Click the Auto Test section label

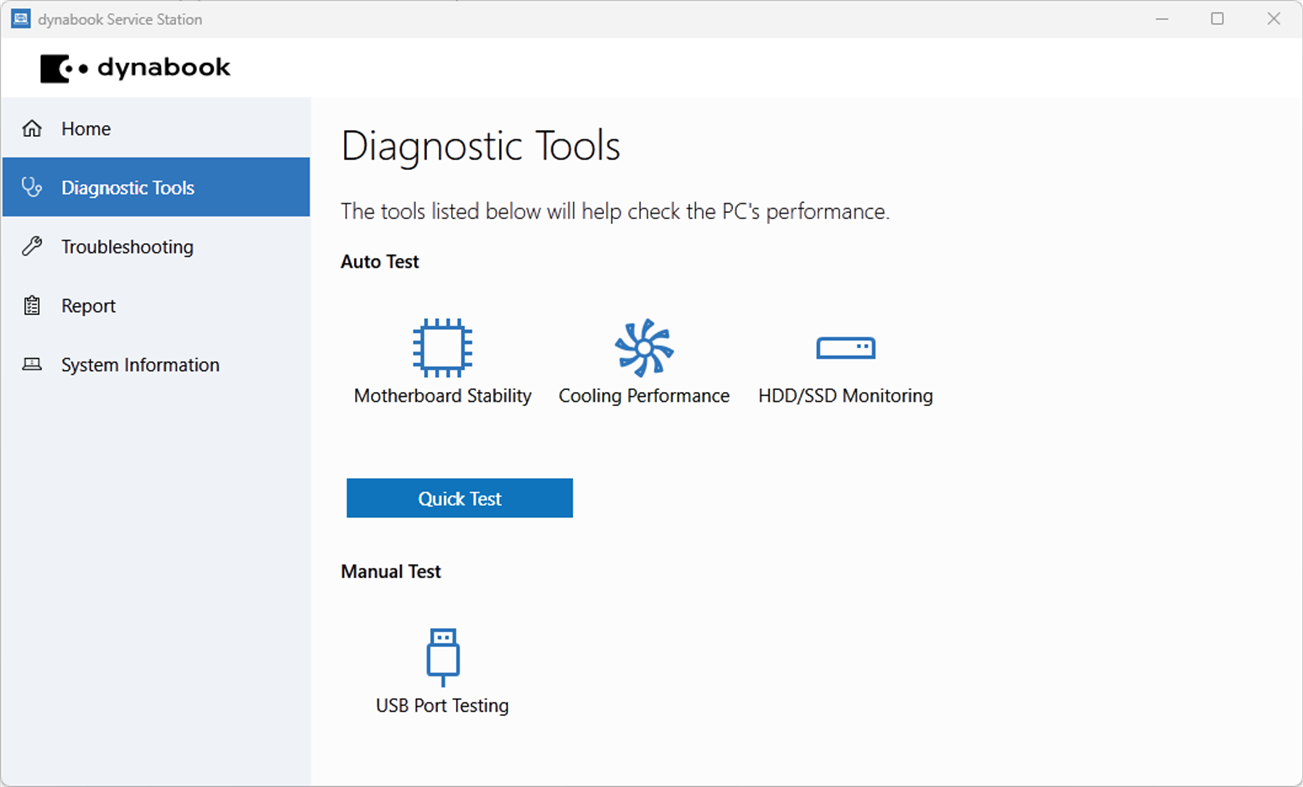click(x=380, y=261)
